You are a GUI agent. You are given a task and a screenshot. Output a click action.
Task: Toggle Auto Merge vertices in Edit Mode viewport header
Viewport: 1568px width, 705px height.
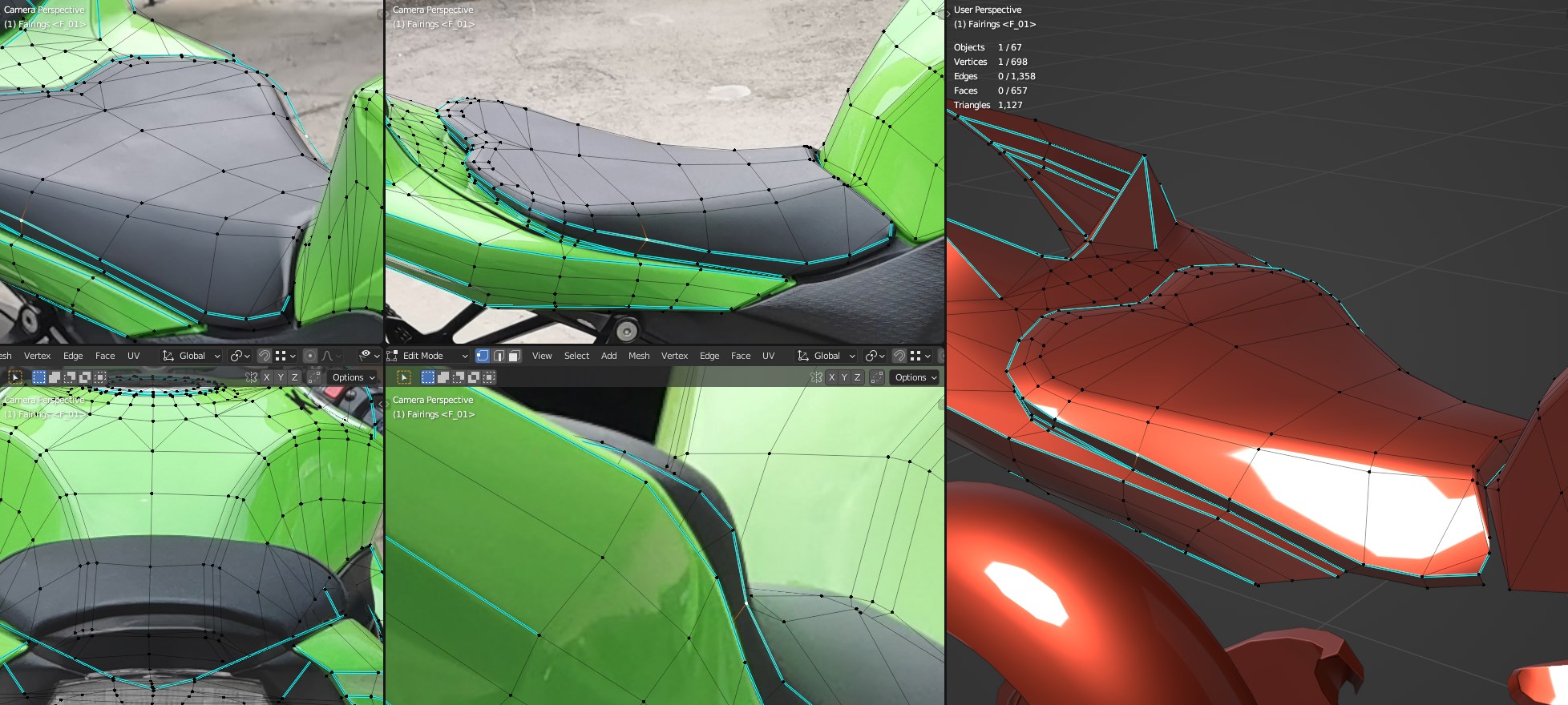877,377
